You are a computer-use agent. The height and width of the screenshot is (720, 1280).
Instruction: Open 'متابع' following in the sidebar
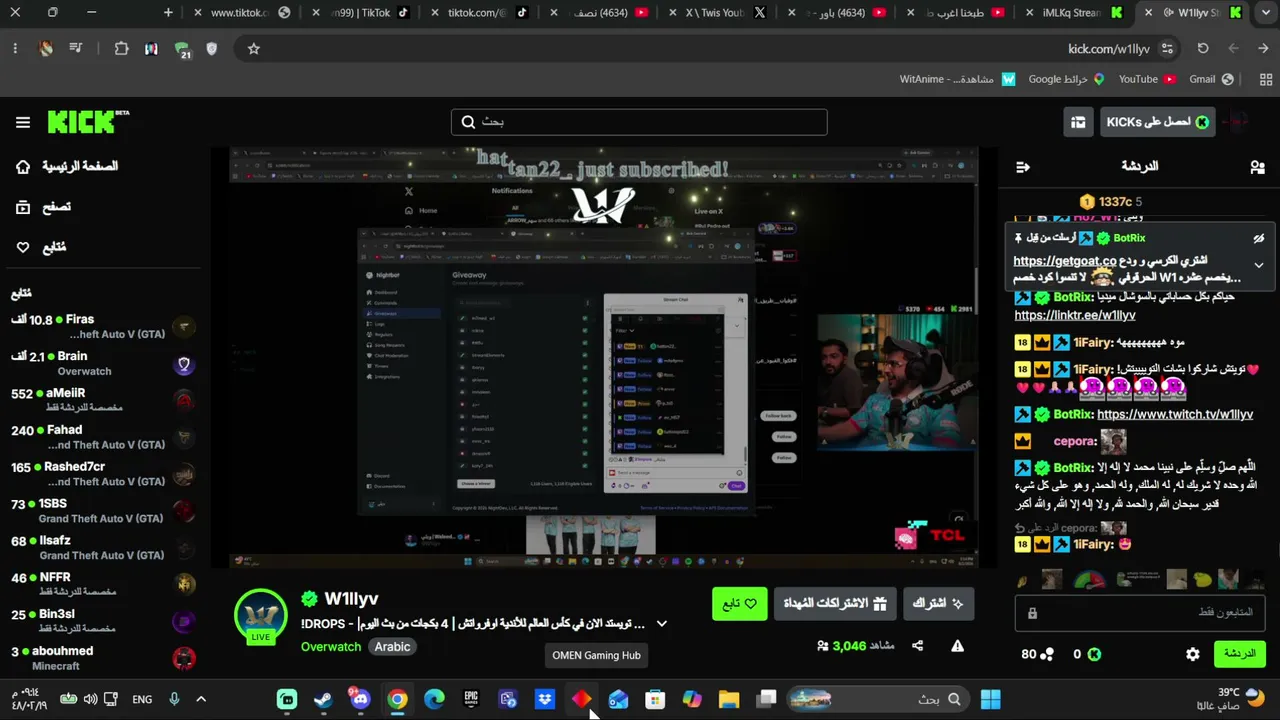tap(41, 247)
